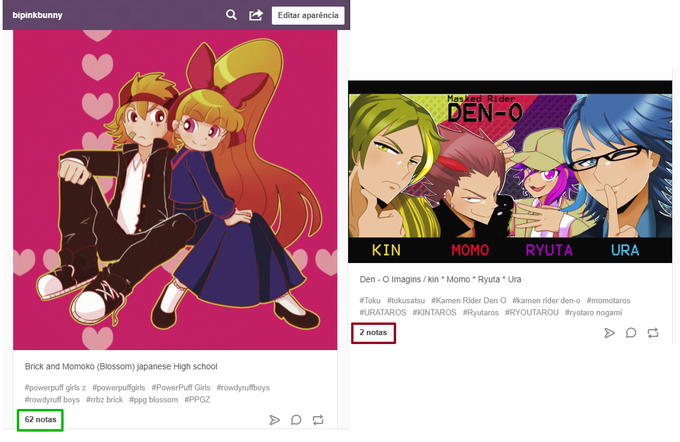This screenshot has width=680, height=442.
Task: Open the search magnifier icon in header
Action: coord(231,15)
